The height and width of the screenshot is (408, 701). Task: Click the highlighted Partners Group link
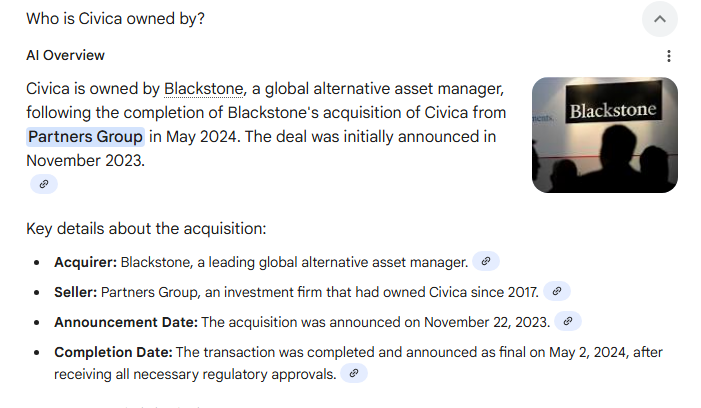(86, 137)
